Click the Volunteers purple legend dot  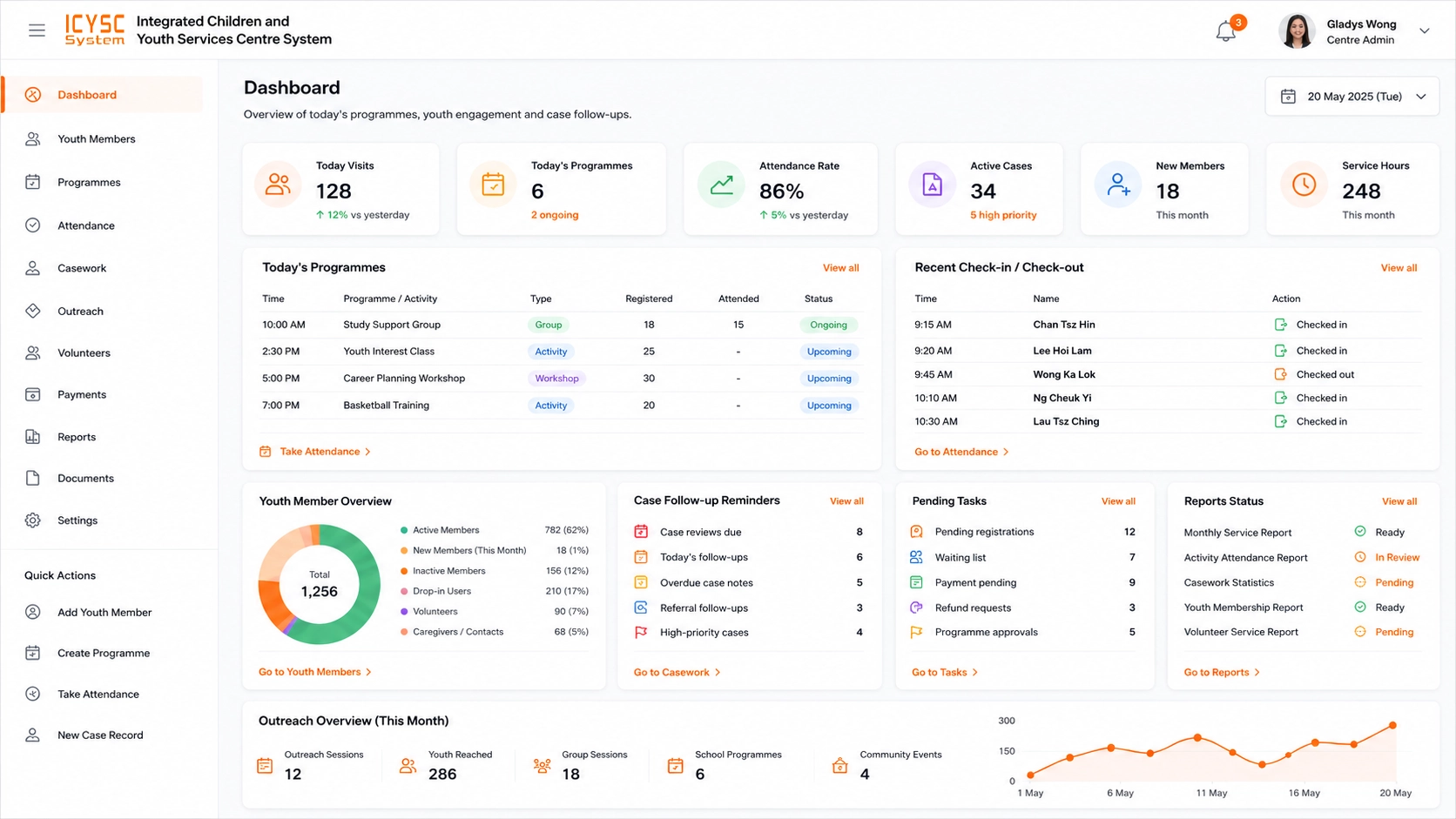point(404,612)
